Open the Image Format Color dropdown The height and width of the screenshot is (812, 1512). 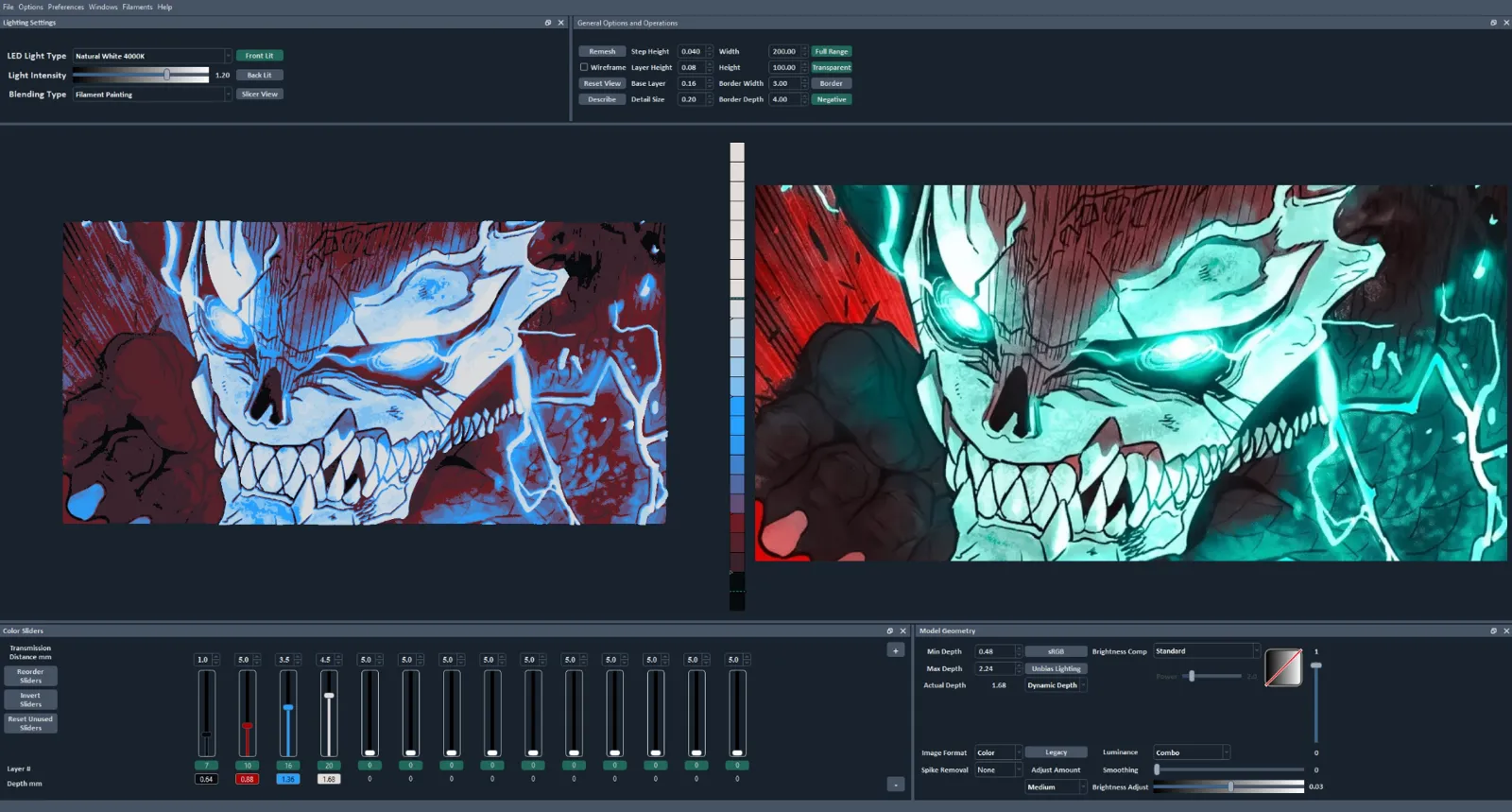coord(998,752)
